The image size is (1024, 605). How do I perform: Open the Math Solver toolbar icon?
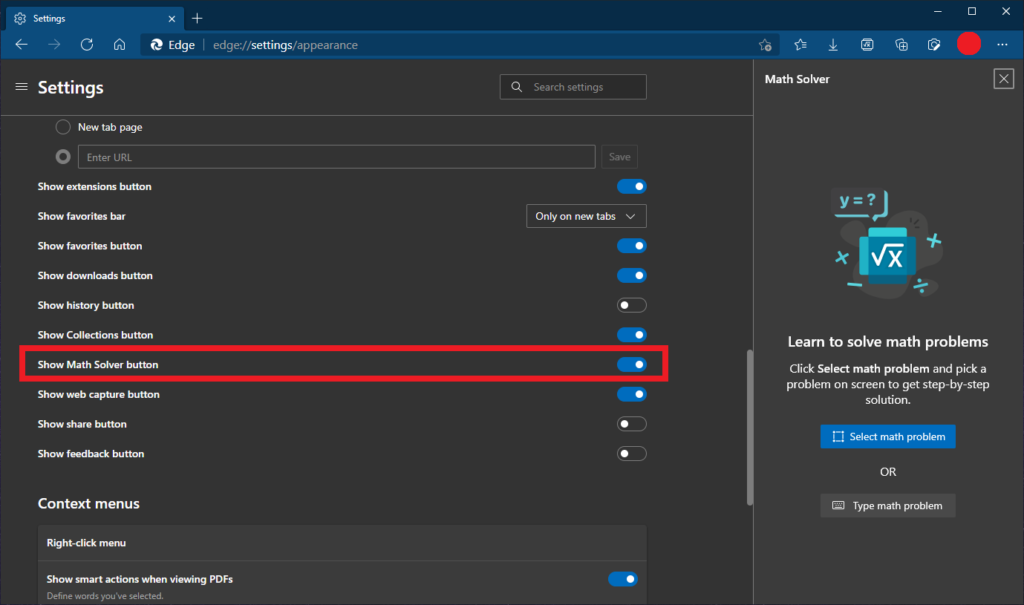(x=867, y=44)
